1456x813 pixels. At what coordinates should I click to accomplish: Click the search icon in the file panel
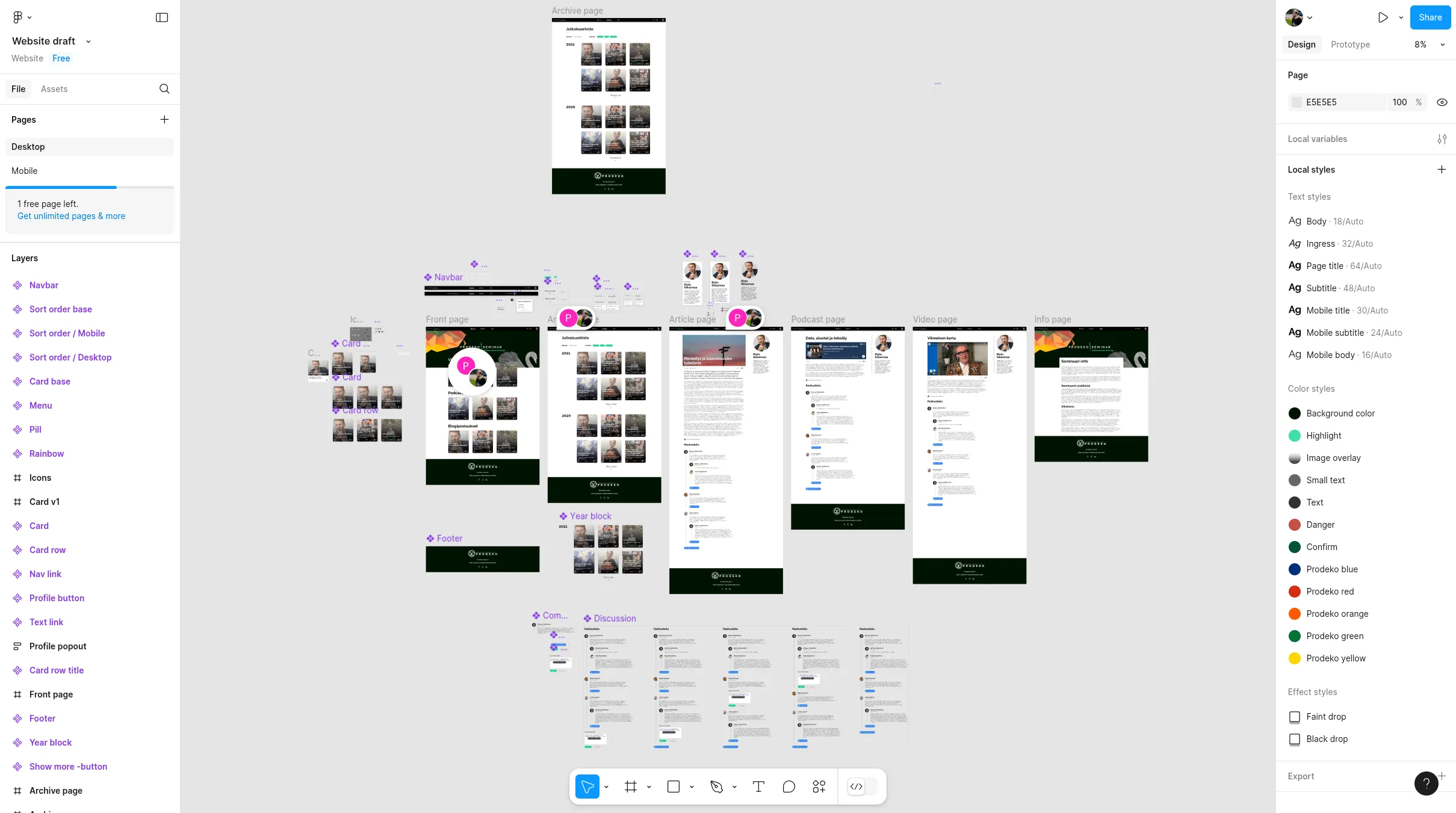[164, 89]
